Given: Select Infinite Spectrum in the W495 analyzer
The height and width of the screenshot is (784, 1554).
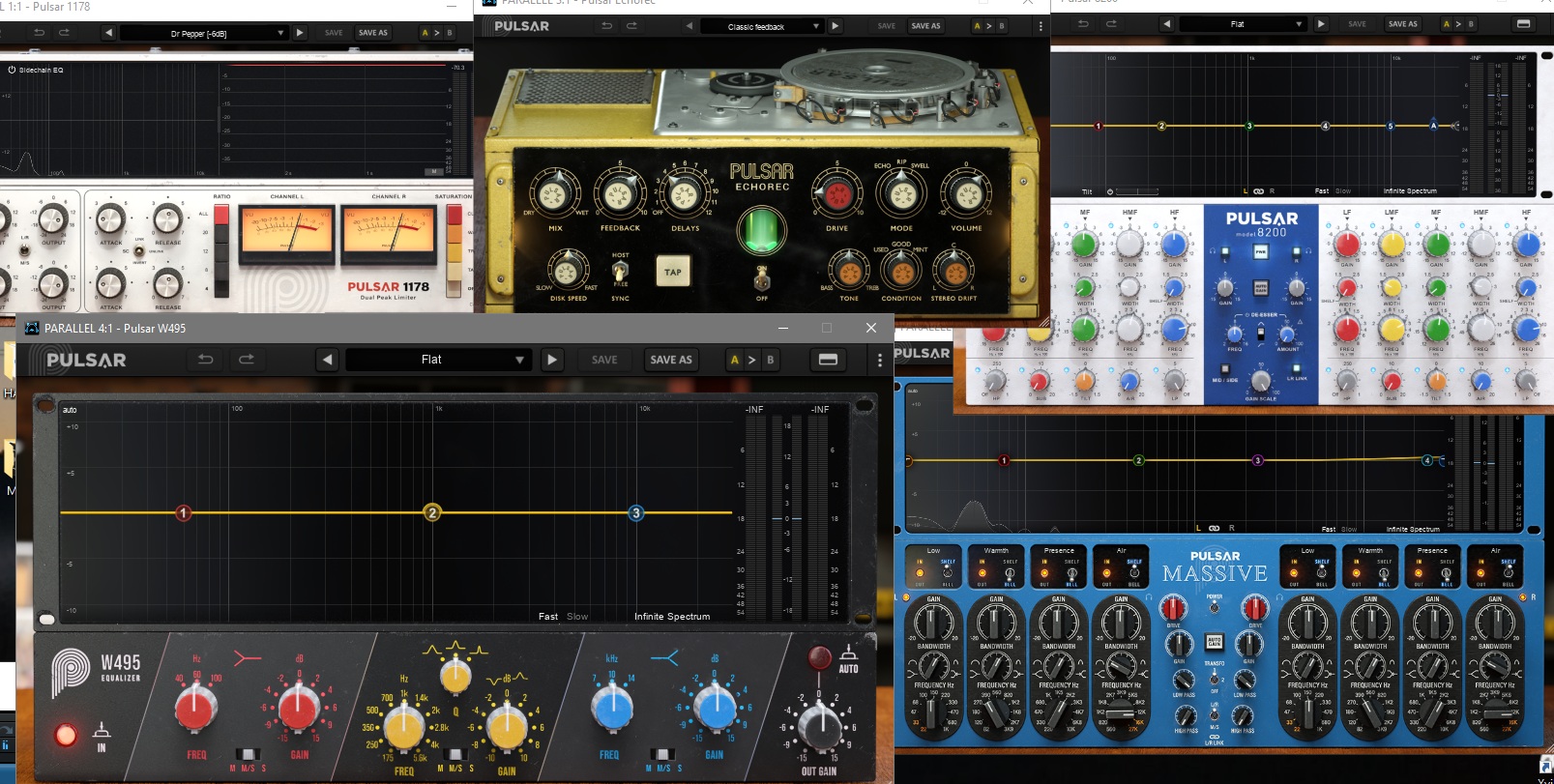Looking at the screenshot, I should pyautogui.click(x=671, y=616).
